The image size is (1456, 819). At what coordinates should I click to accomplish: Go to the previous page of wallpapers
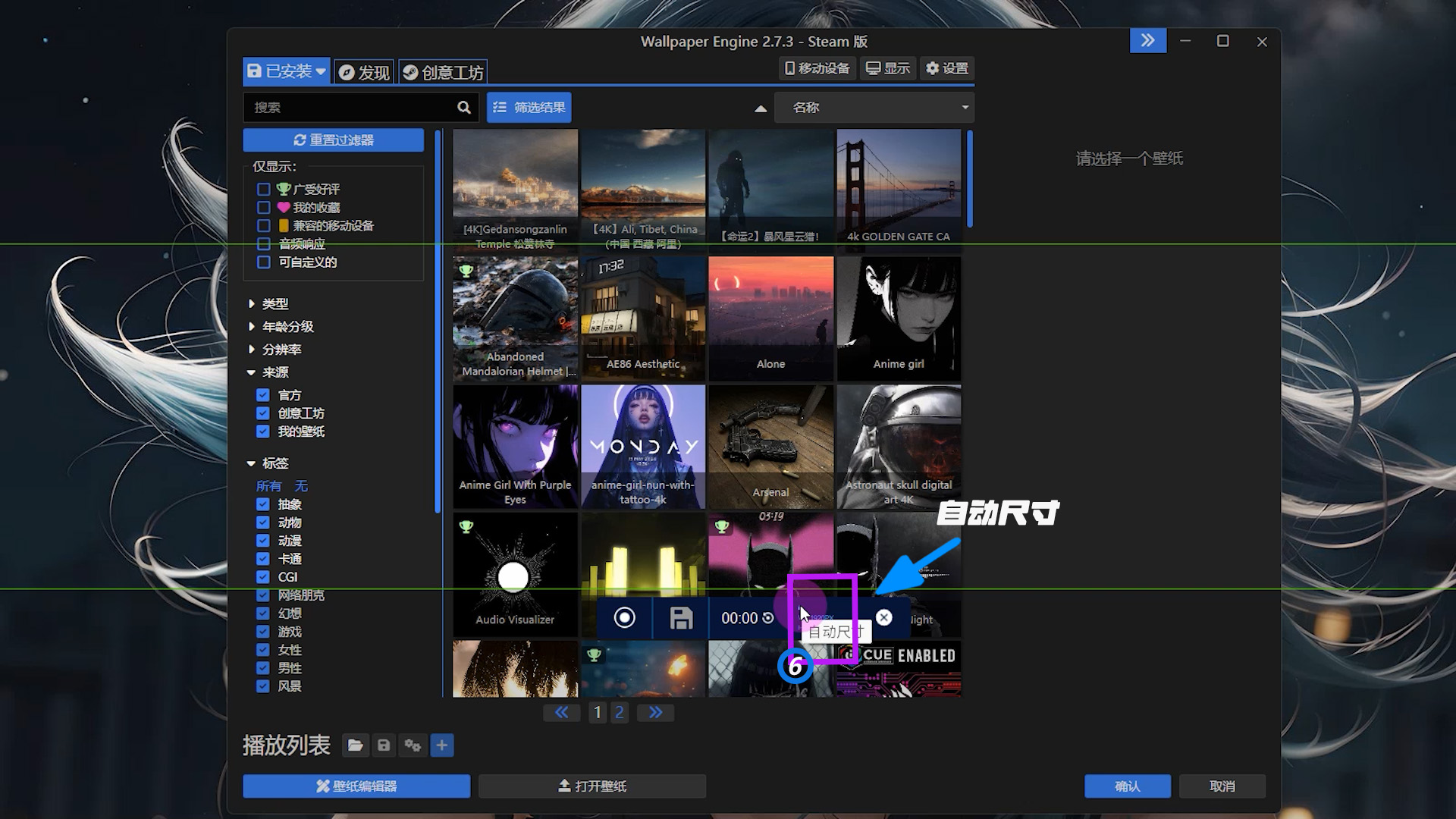(x=561, y=712)
